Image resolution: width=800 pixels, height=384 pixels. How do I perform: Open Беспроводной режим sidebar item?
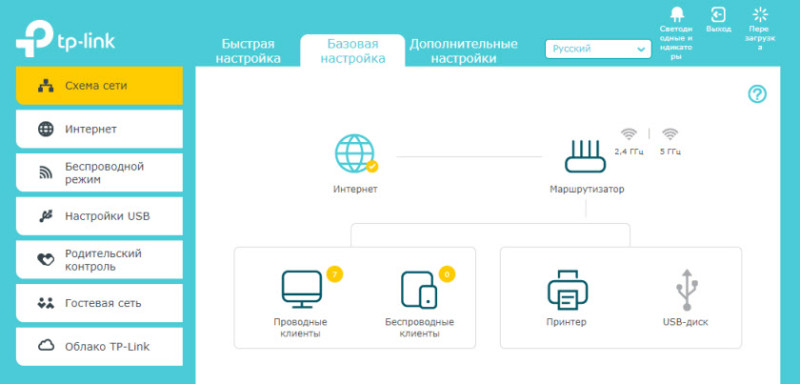99,173
